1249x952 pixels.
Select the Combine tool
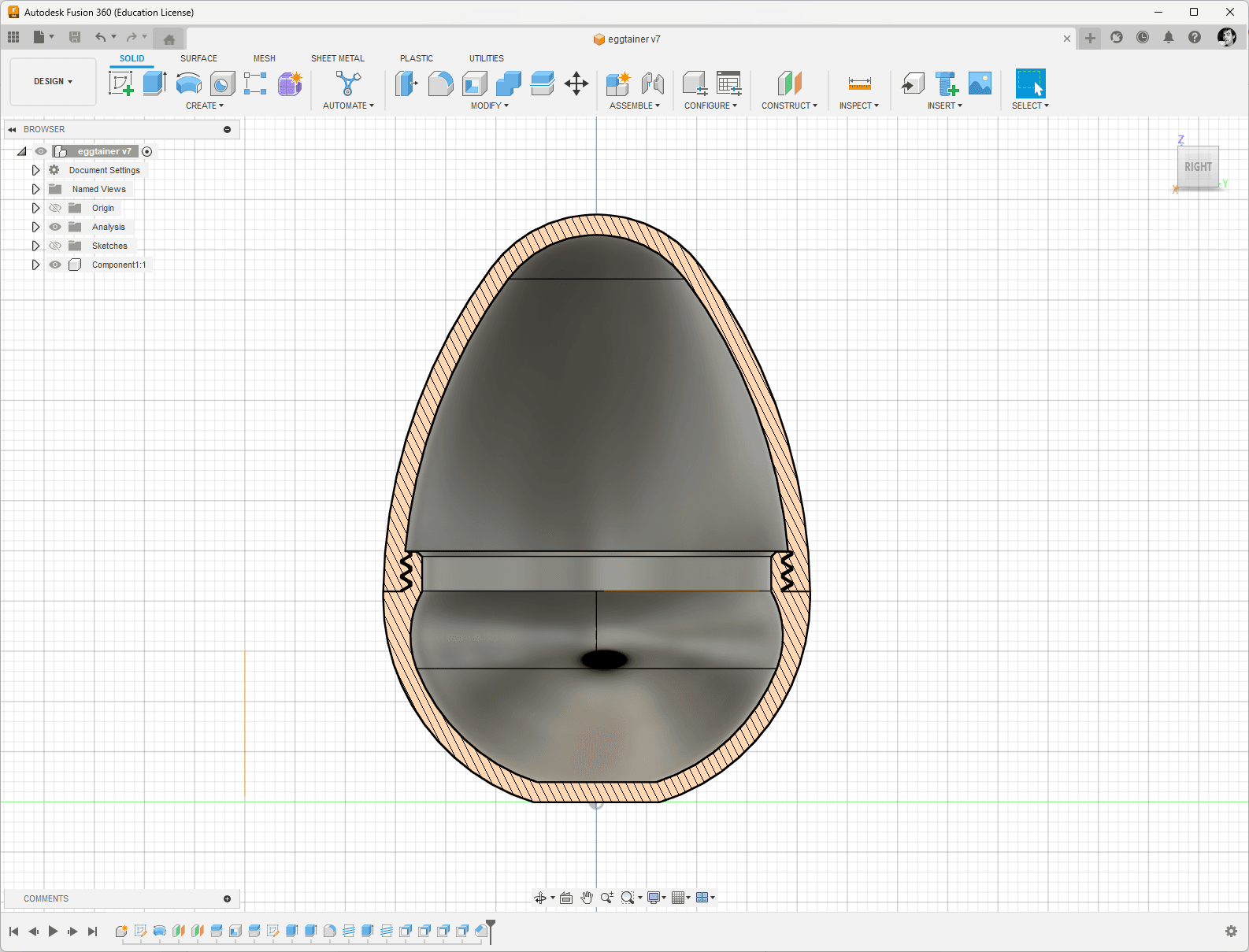(x=509, y=83)
